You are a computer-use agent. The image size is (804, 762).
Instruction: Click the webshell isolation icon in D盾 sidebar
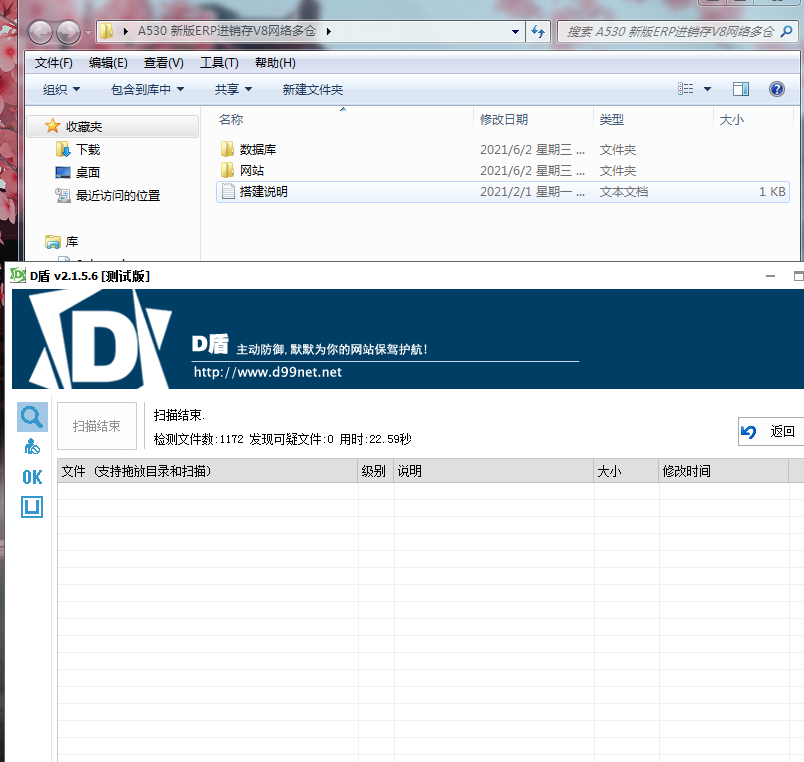coord(31,447)
